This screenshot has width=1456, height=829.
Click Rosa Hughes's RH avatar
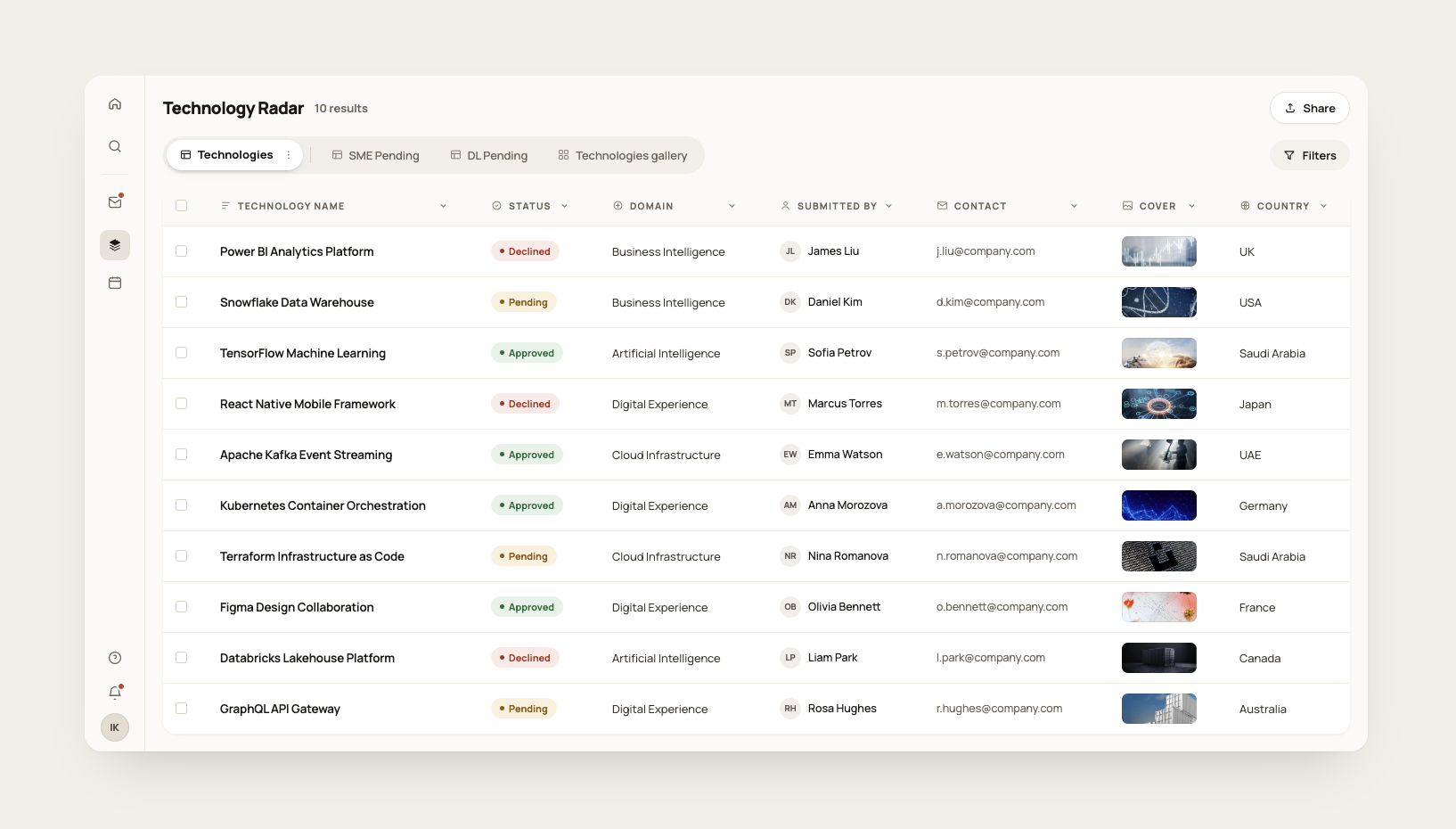pyautogui.click(x=790, y=709)
